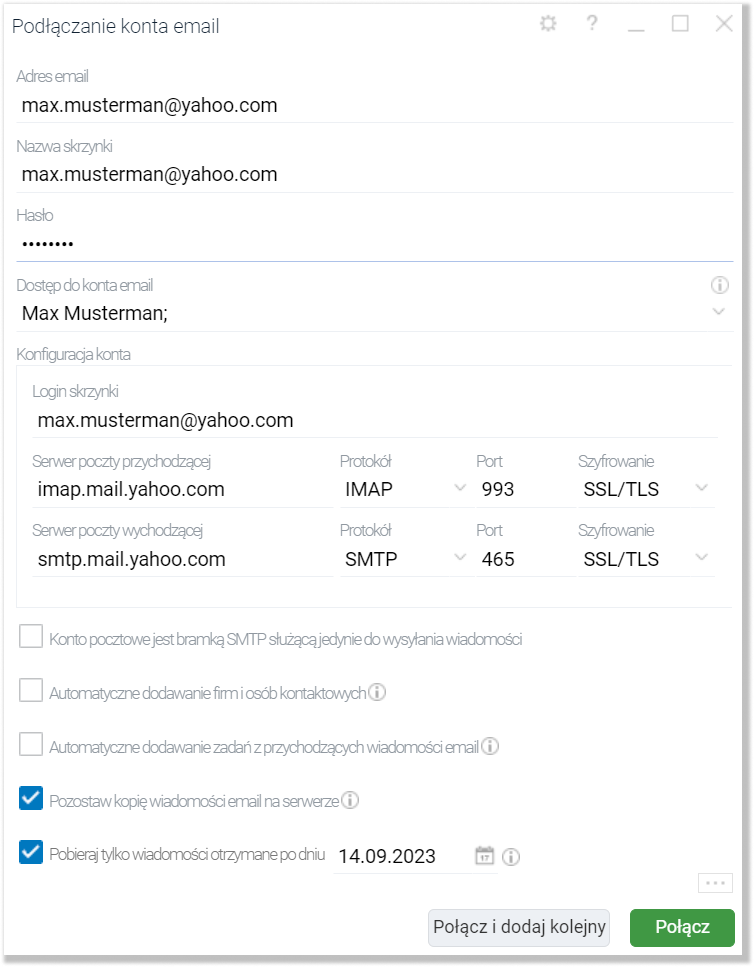Uncheck Pobieraj tylko wiadomości otrzymane po dniu
754x967 pixels.
point(32,854)
